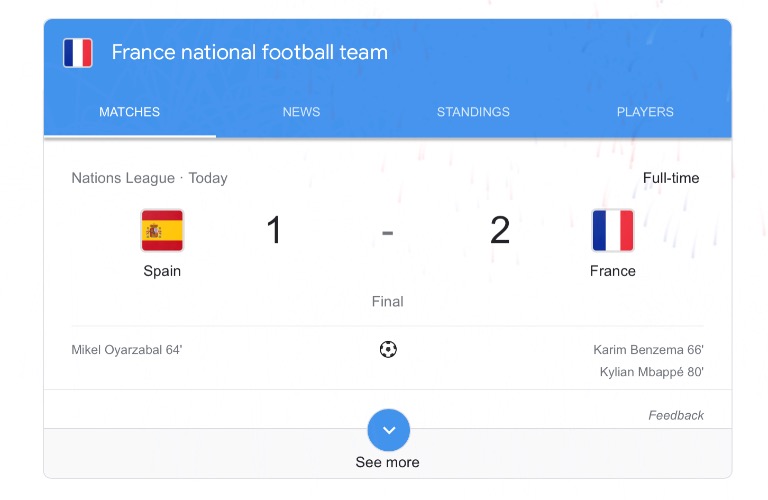Select the Spain team name
The image size is (768, 500).
point(162,271)
